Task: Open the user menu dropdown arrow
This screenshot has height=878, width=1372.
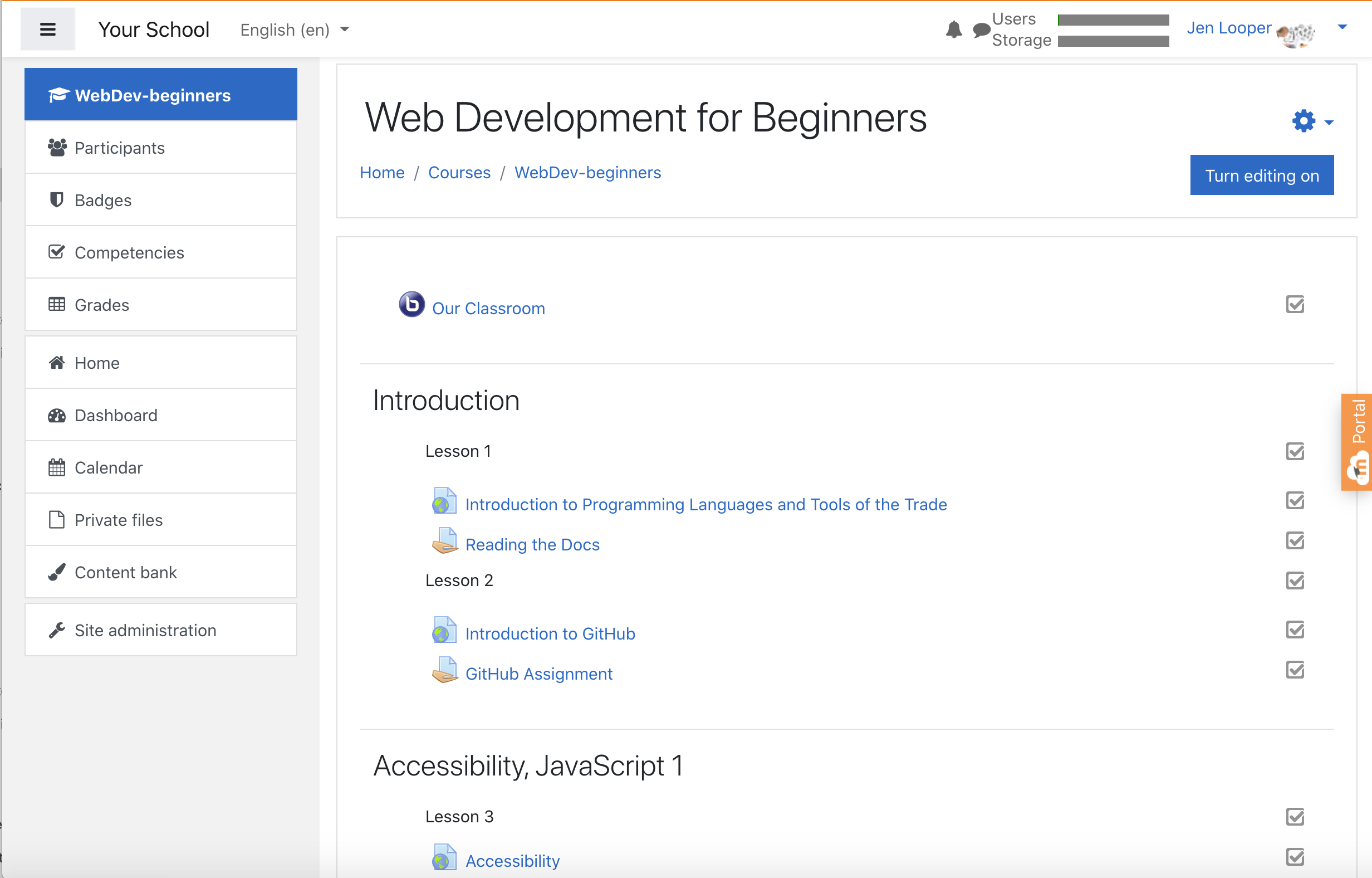Action: pos(1342,27)
